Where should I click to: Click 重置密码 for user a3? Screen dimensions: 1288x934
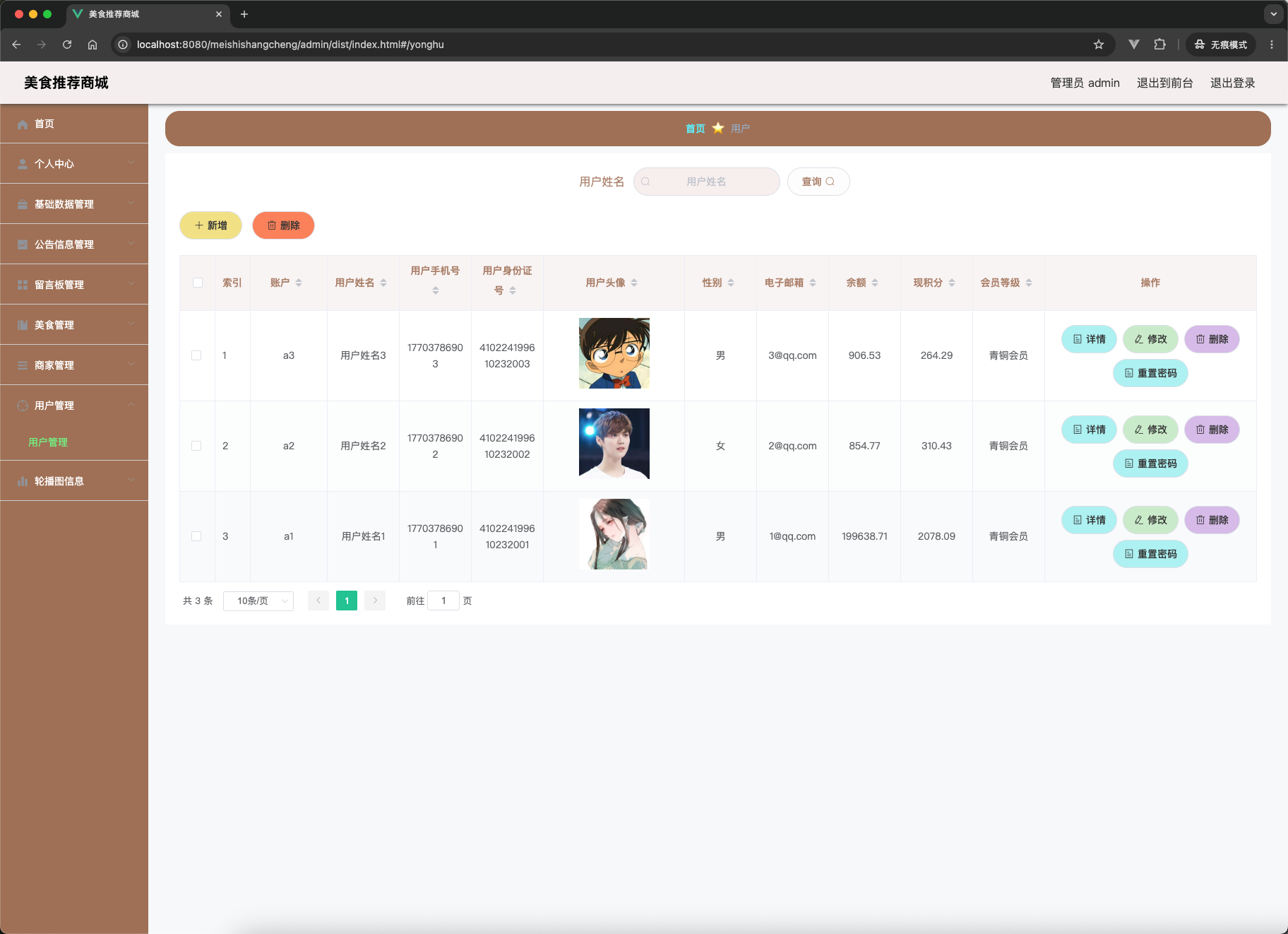(1150, 373)
